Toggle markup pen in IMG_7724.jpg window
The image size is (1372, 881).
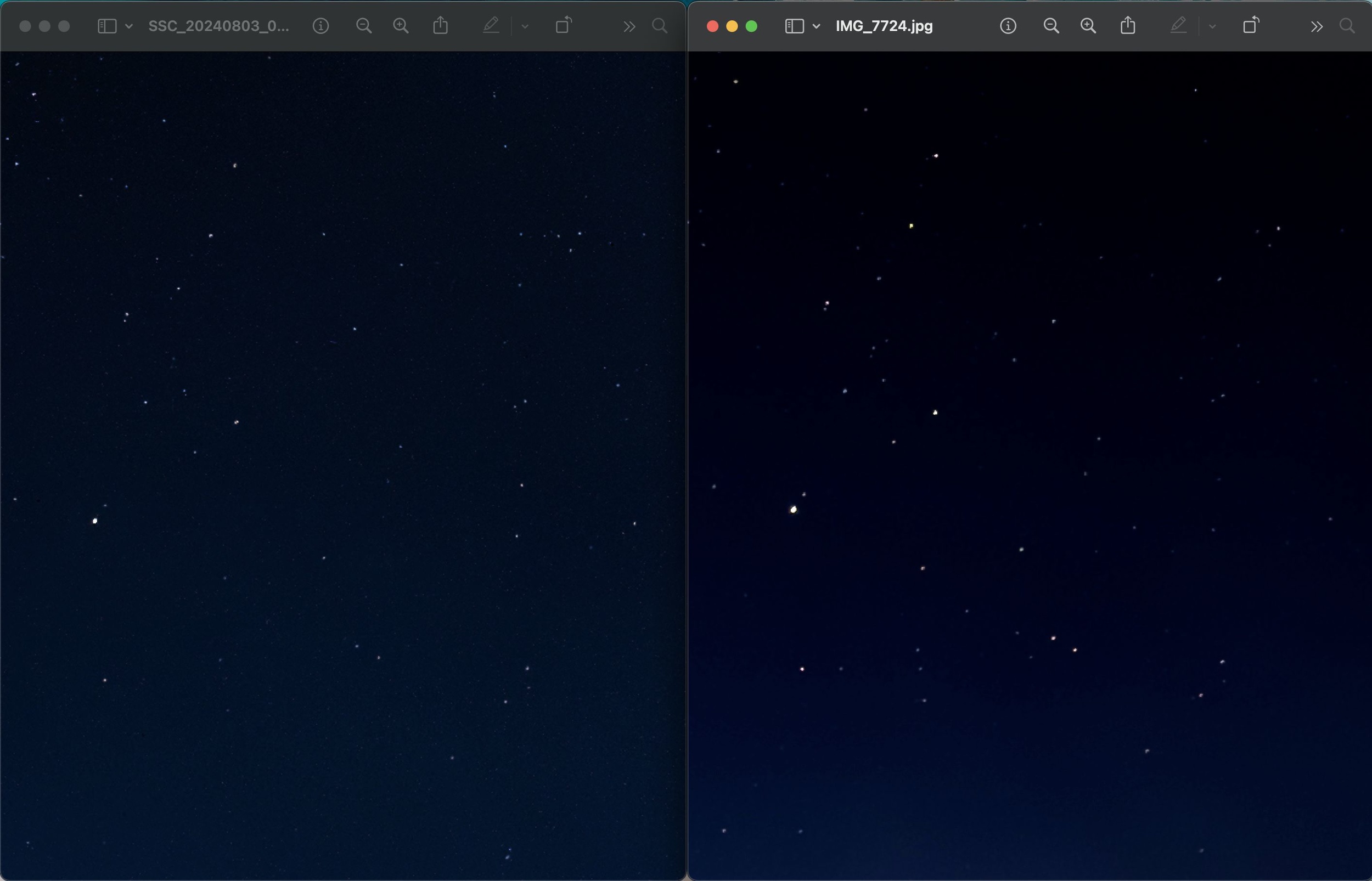pos(1178,25)
